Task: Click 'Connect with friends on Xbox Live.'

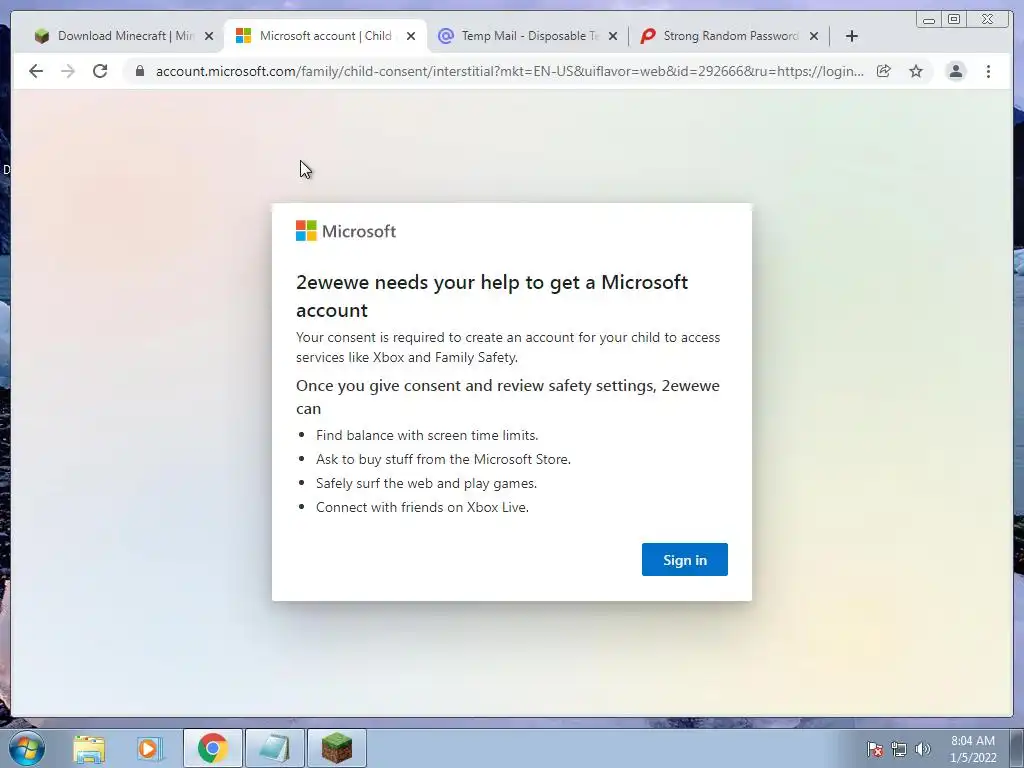Action: click(423, 507)
